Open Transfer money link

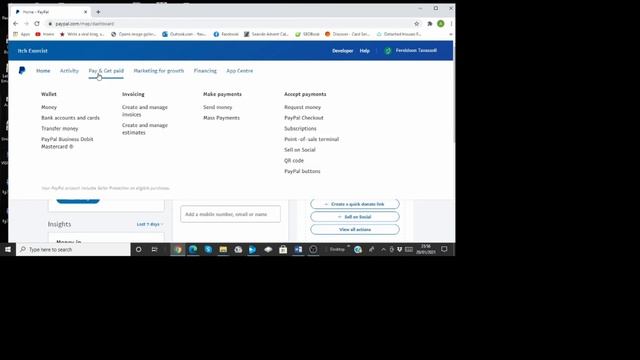point(60,128)
